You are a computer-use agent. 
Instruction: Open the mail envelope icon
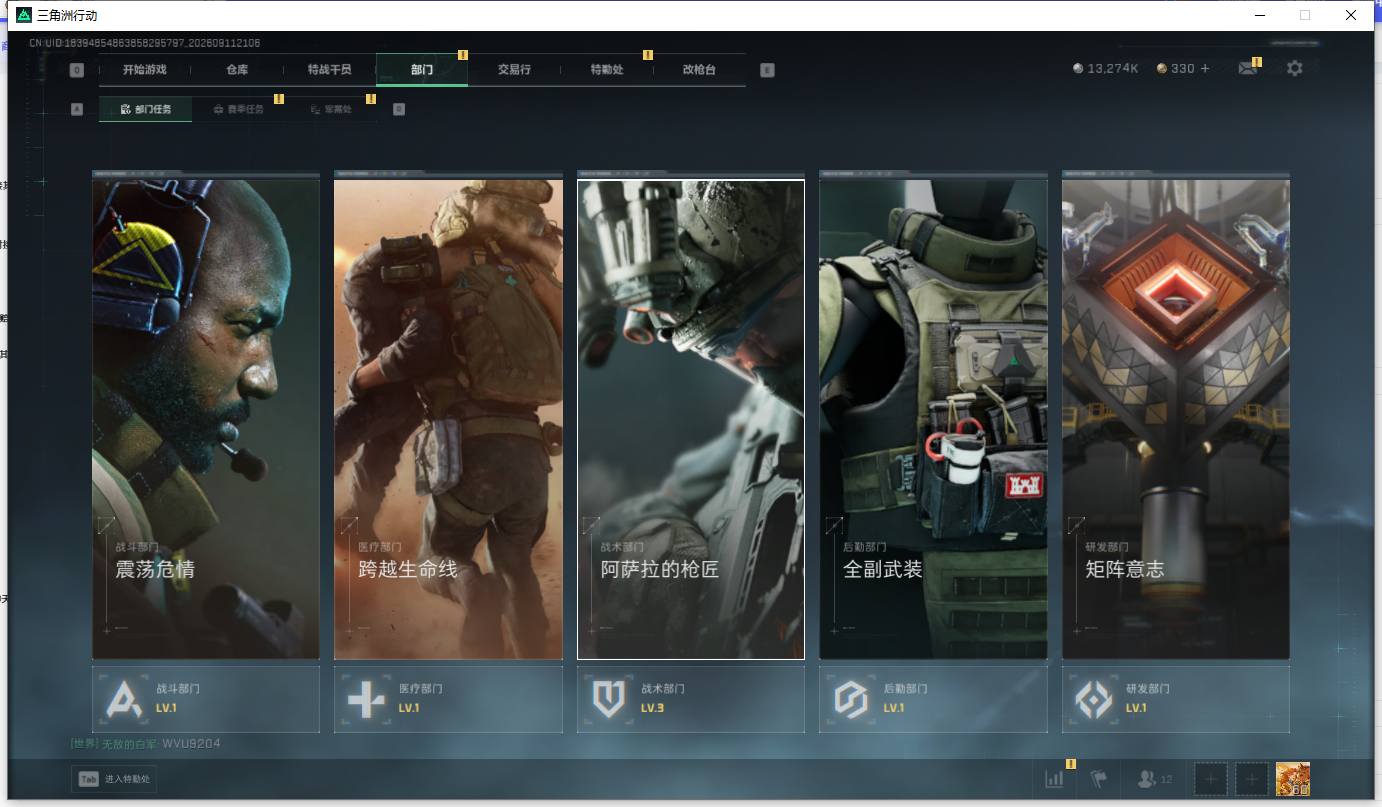click(x=1247, y=69)
